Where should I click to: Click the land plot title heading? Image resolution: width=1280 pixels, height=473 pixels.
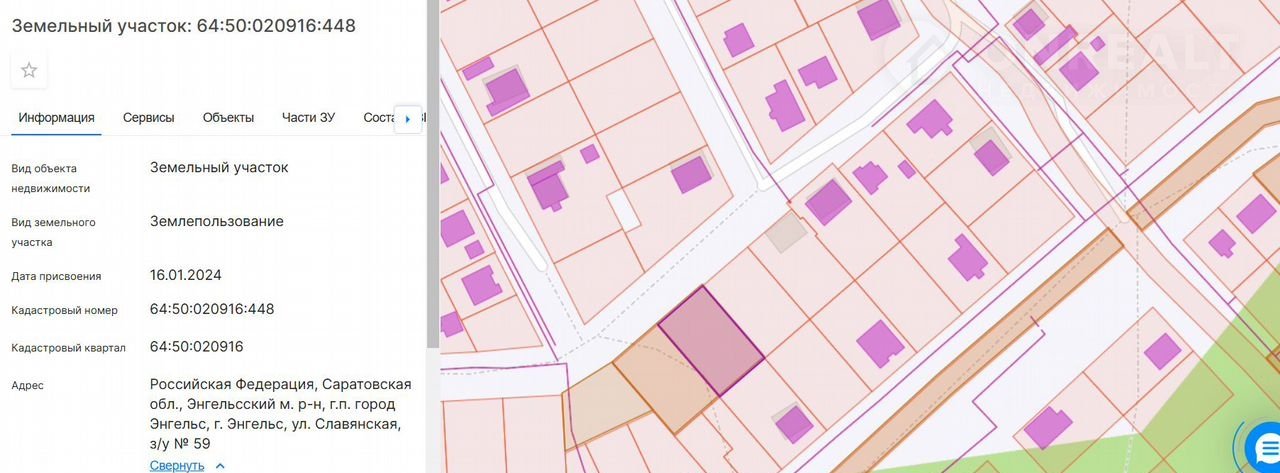click(183, 26)
